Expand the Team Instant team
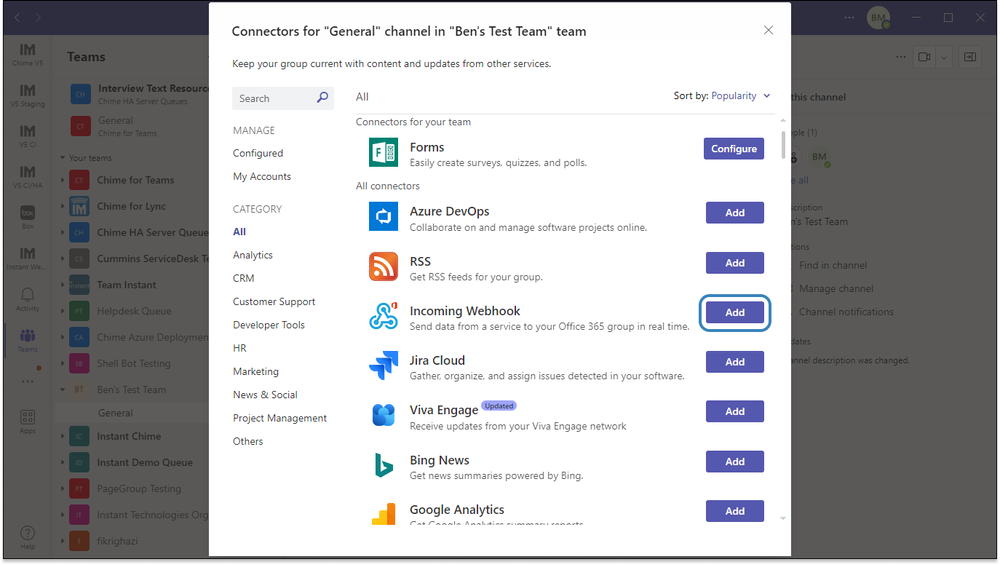Viewport: 1000px width, 565px height. pos(62,285)
